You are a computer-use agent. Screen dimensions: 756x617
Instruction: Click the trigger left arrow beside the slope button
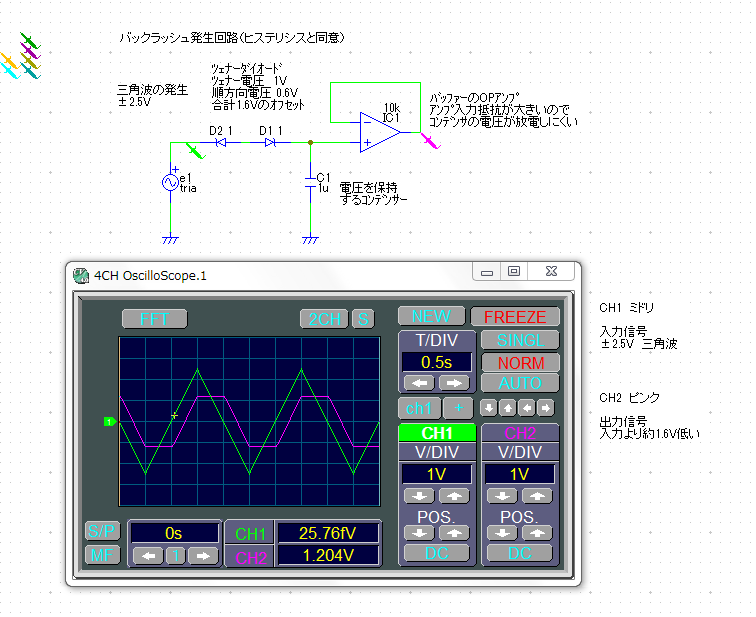pos(526,408)
